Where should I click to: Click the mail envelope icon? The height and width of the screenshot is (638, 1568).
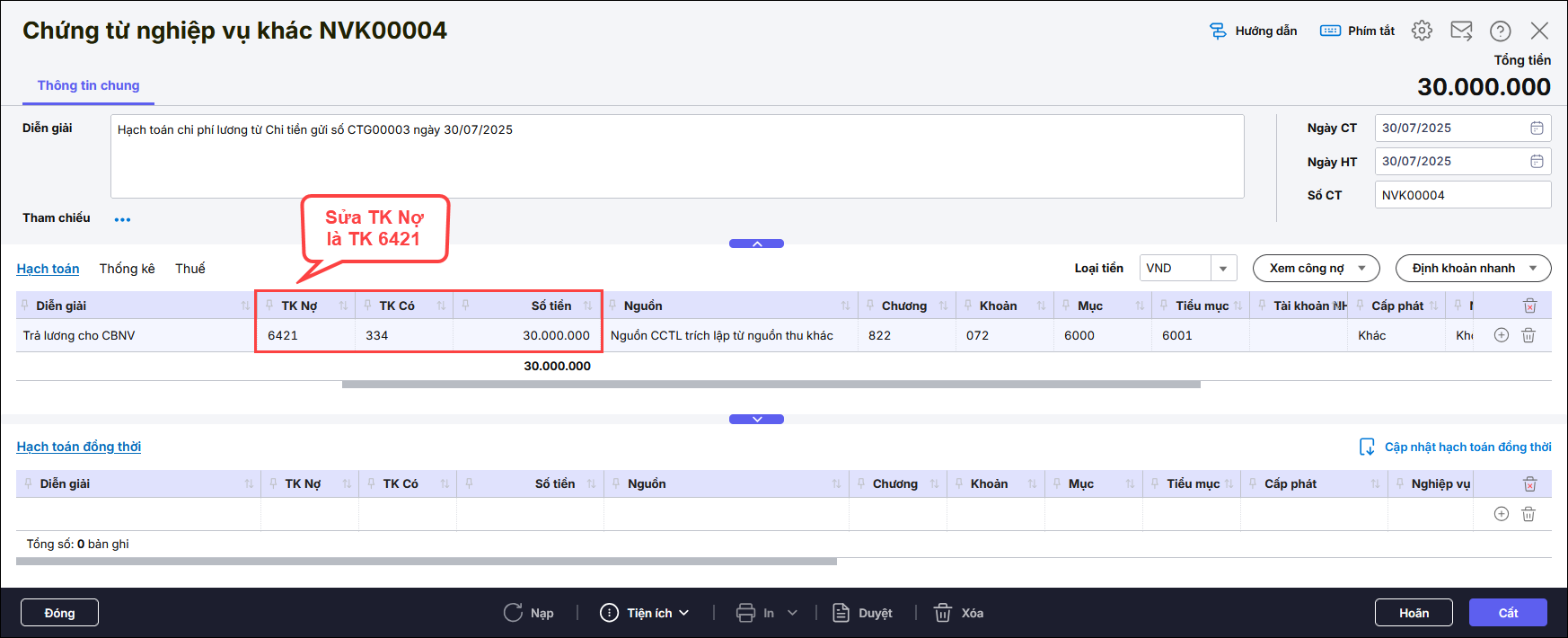click(1461, 31)
